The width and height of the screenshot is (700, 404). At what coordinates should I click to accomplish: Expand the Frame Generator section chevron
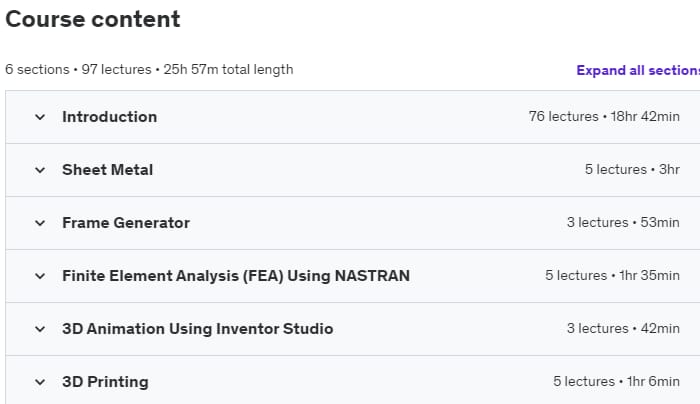point(40,223)
